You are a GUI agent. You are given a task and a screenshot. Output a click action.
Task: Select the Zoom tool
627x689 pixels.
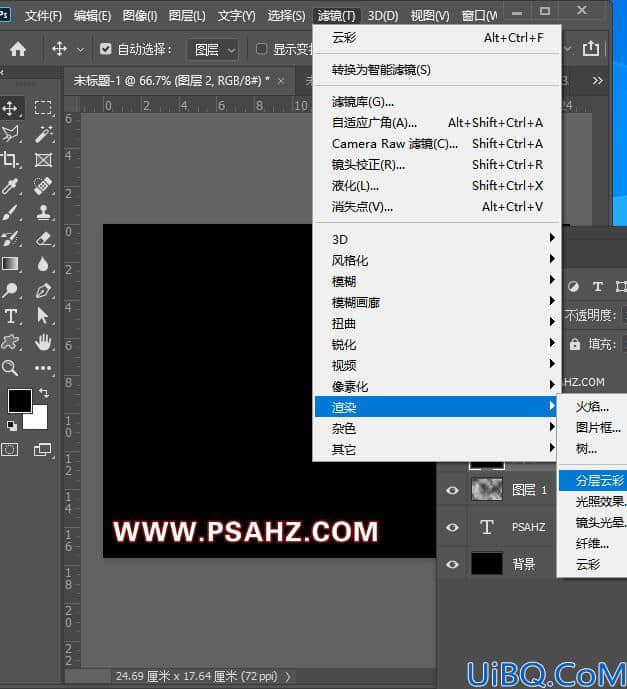(10, 368)
